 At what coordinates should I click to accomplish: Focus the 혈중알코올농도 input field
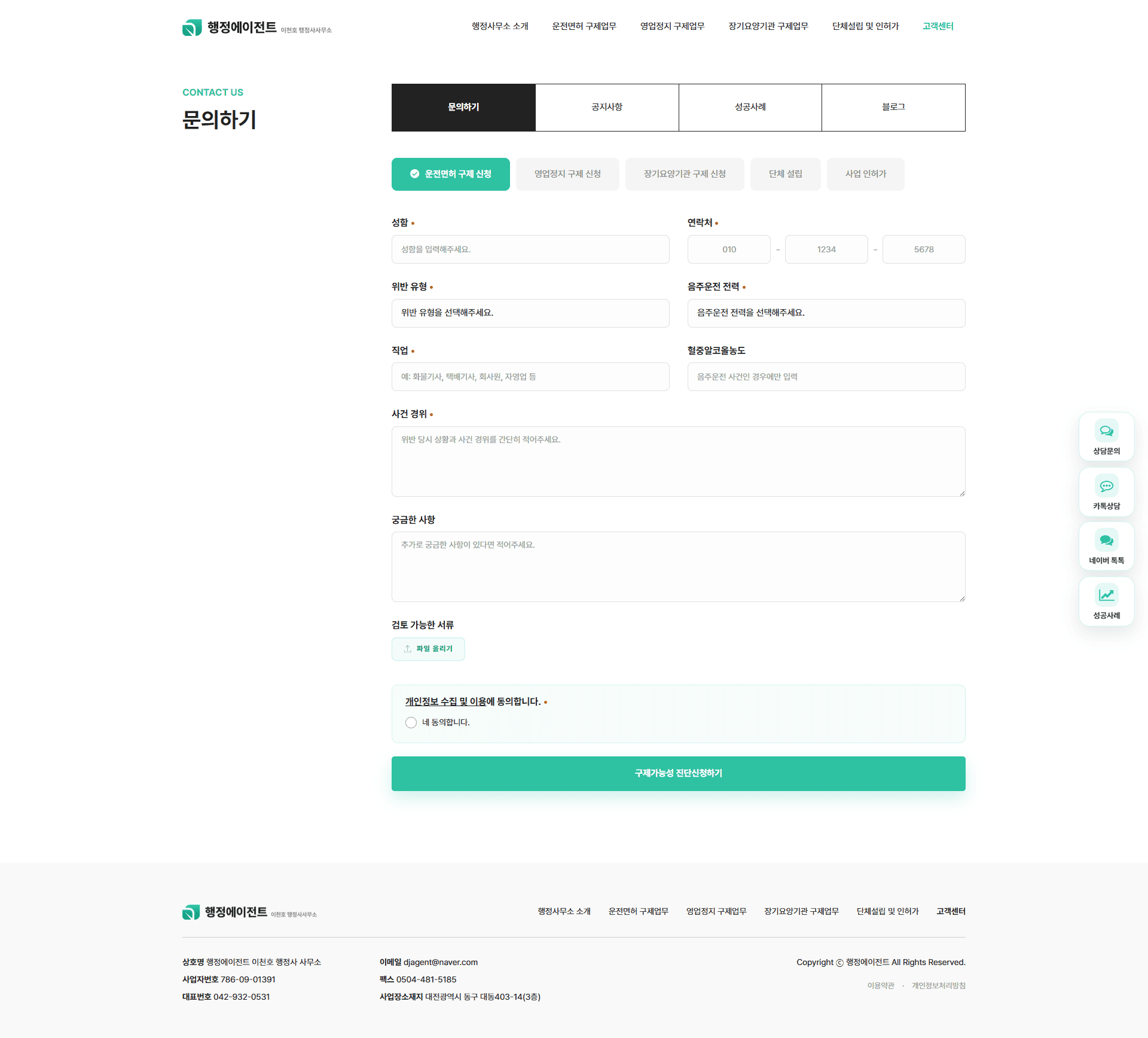[826, 377]
